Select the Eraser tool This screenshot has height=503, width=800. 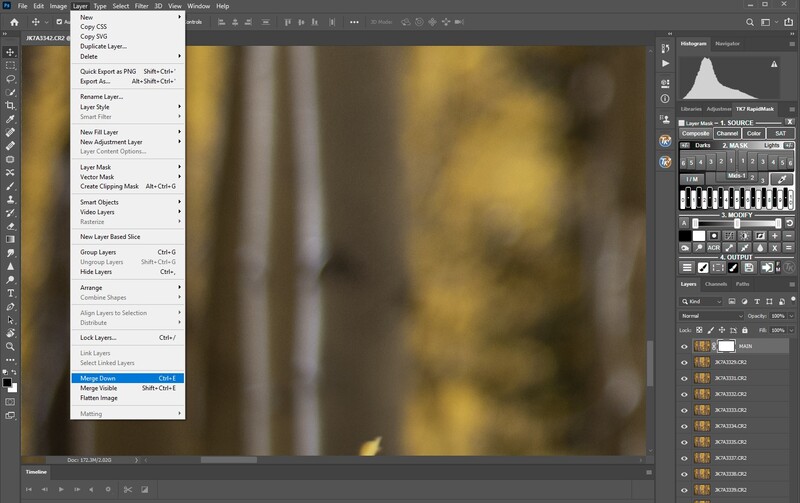coord(10,226)
